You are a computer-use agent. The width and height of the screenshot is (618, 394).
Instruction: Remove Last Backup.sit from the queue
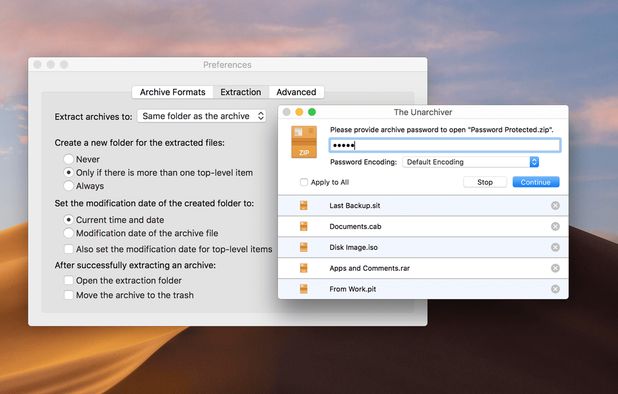coord(555,206)
